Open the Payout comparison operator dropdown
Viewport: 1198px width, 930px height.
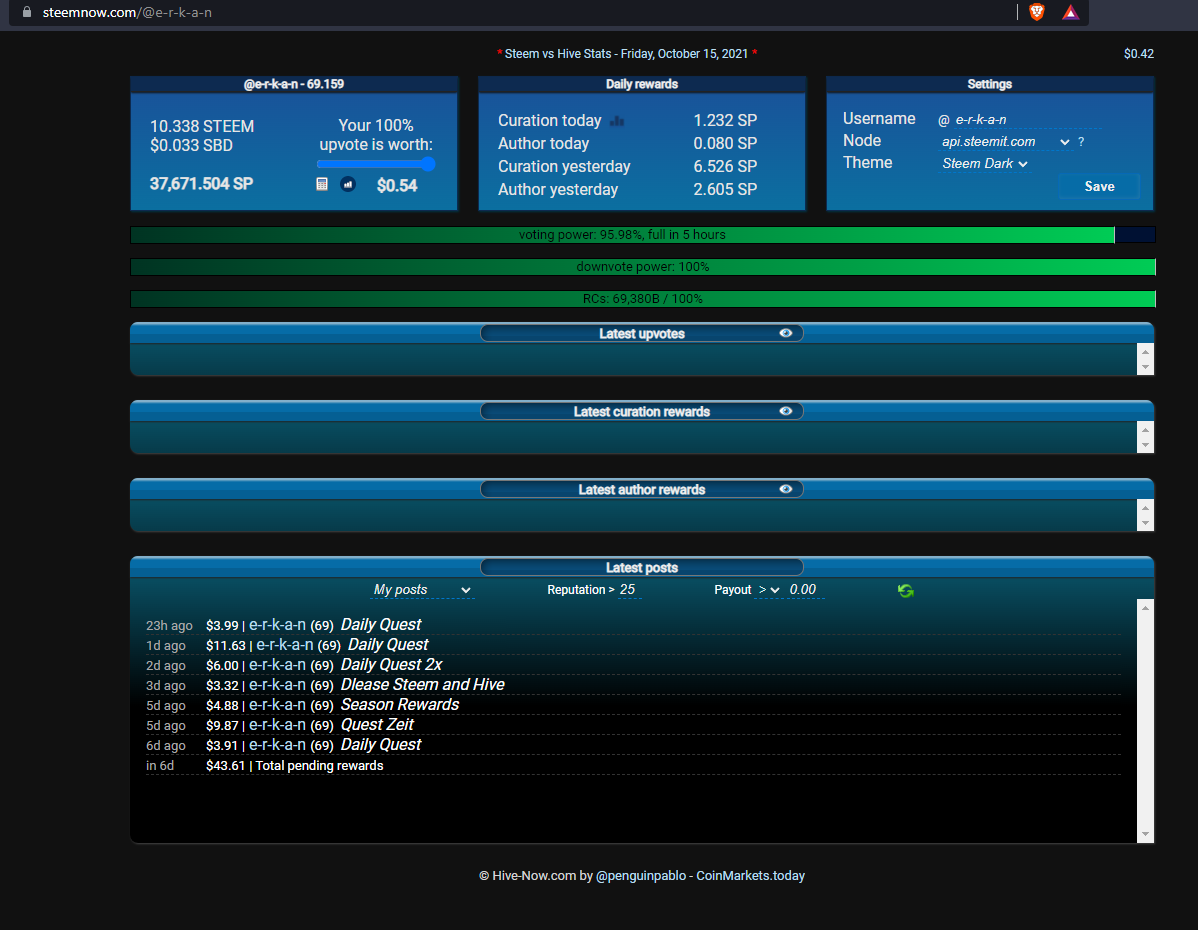pos(768,590)
